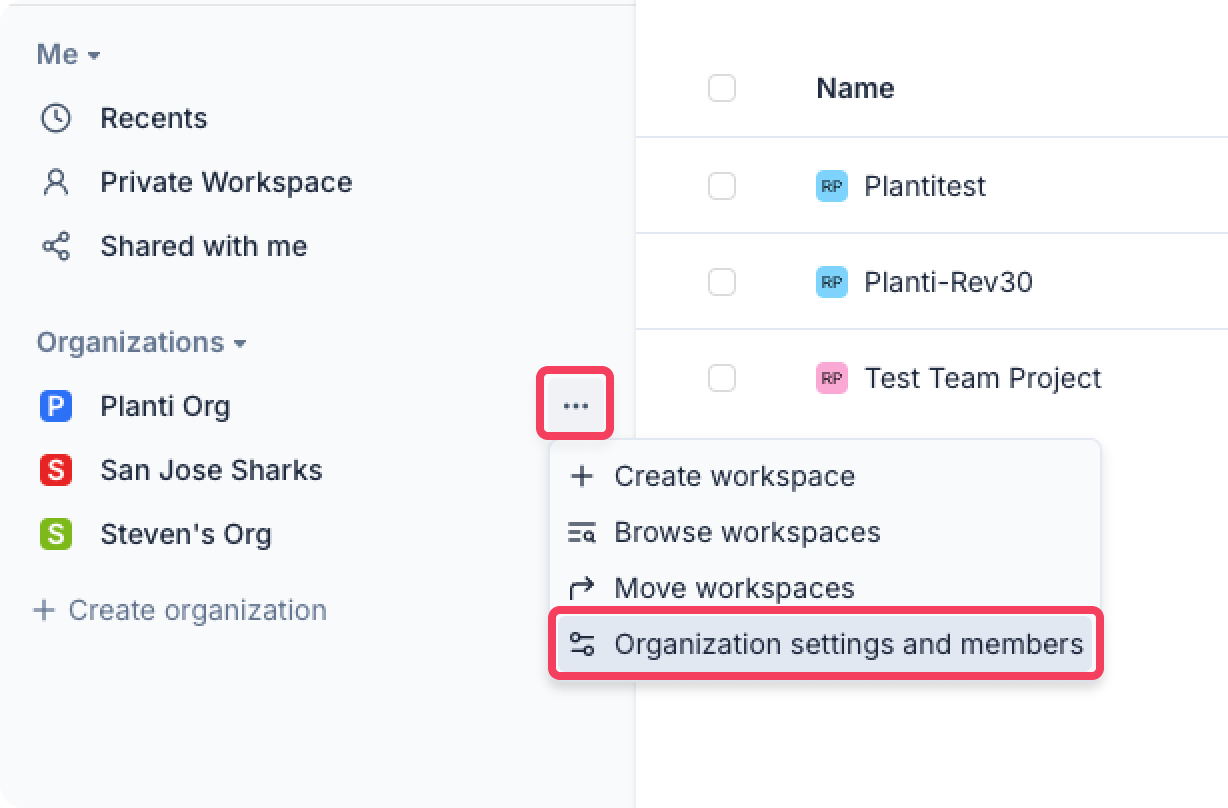
Task: Click the Shared with me share icon
Action: [x=56, y=246]
